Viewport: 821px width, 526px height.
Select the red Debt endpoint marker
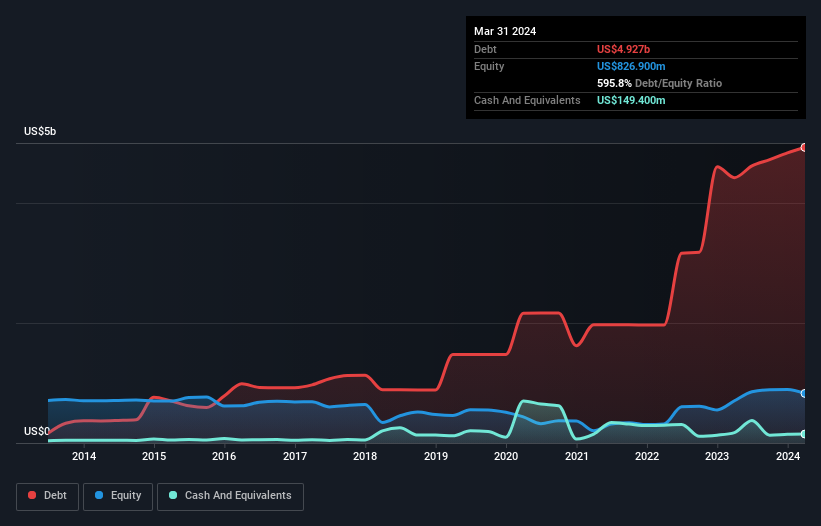(804, 148)
